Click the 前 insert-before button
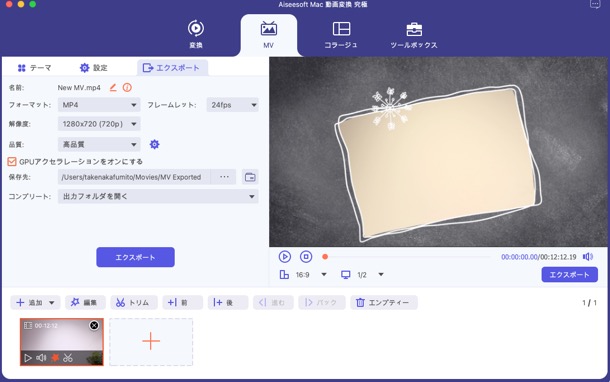 point(182,302)
